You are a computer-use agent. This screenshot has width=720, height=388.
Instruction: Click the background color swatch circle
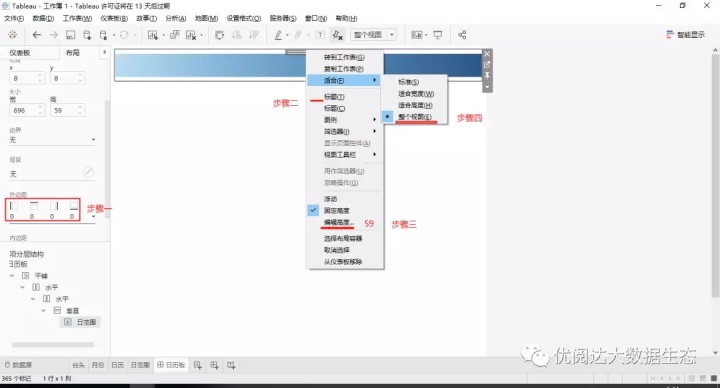[x=89, y=172]
